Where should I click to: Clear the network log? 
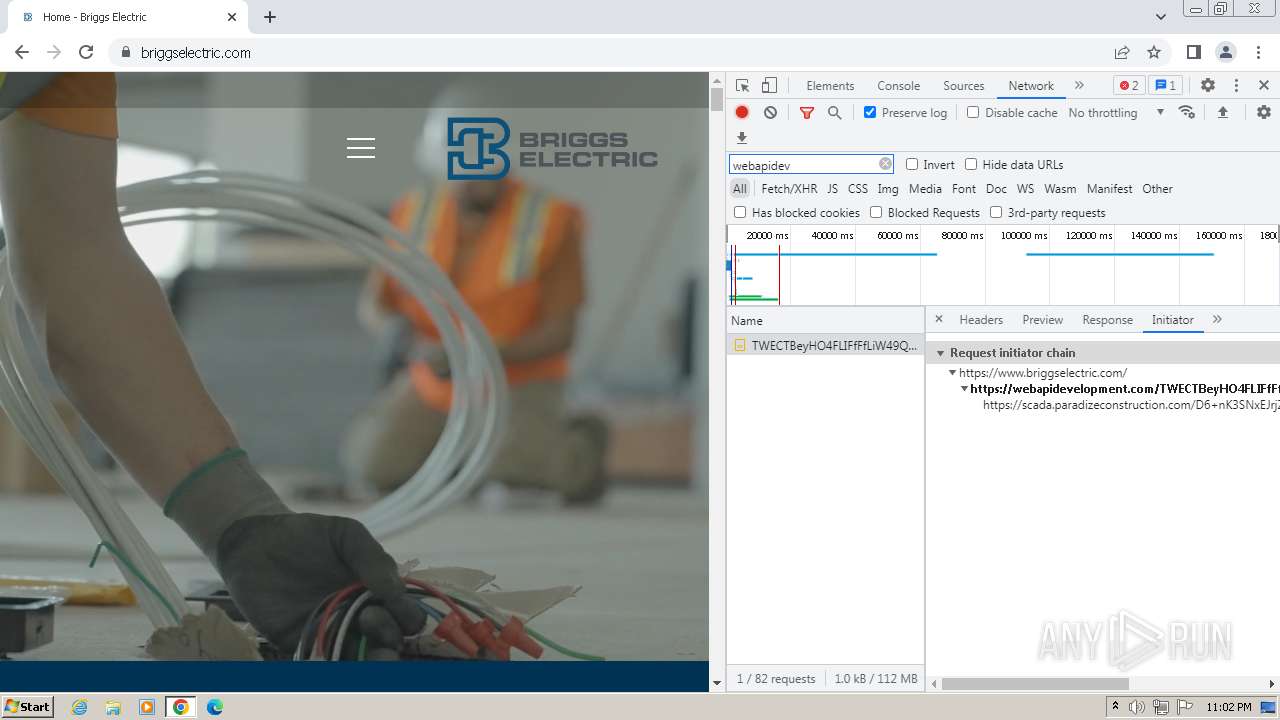click(770, 113)
